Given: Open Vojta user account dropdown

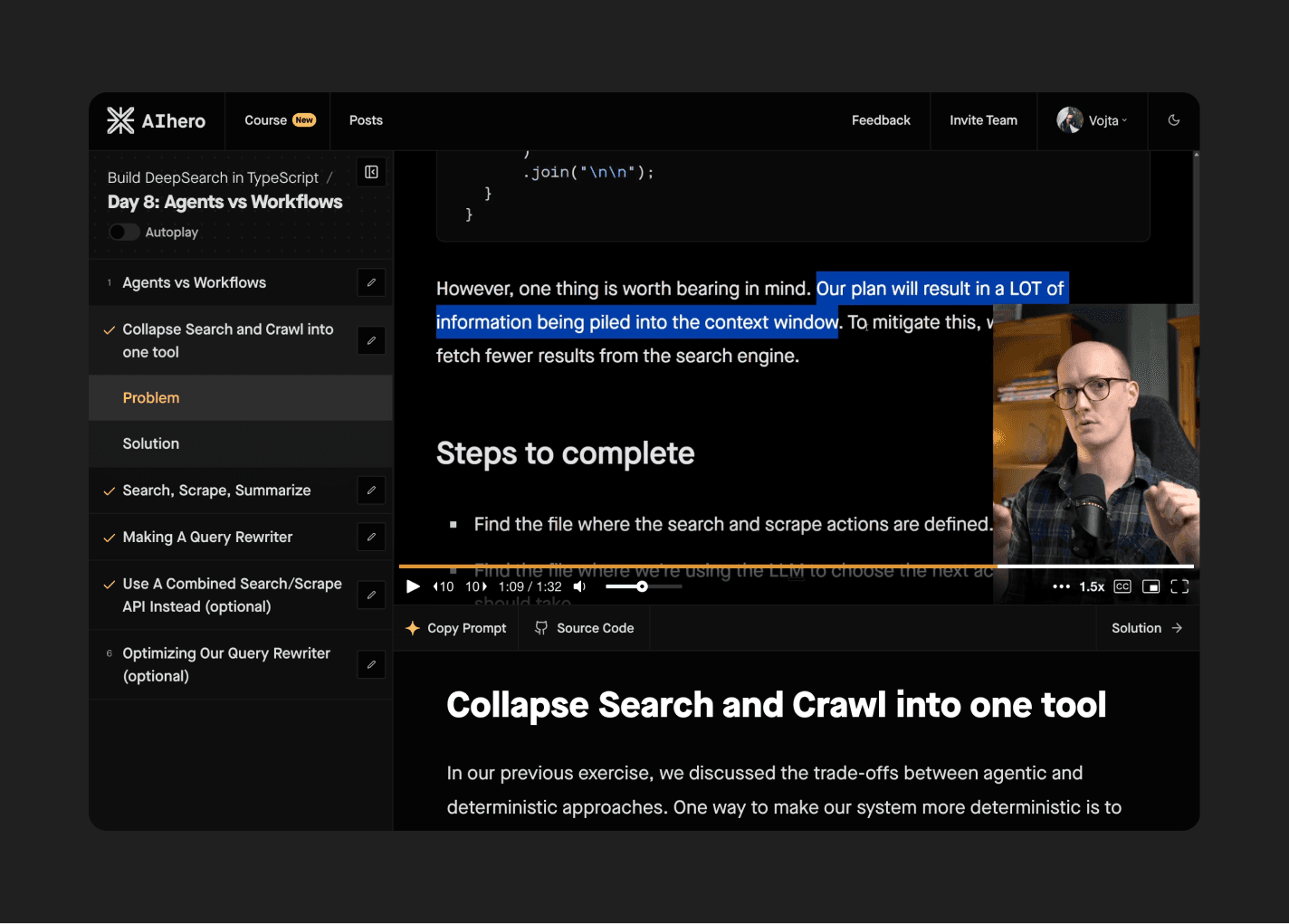Looking at the screenshot, I should [1093, 120].
